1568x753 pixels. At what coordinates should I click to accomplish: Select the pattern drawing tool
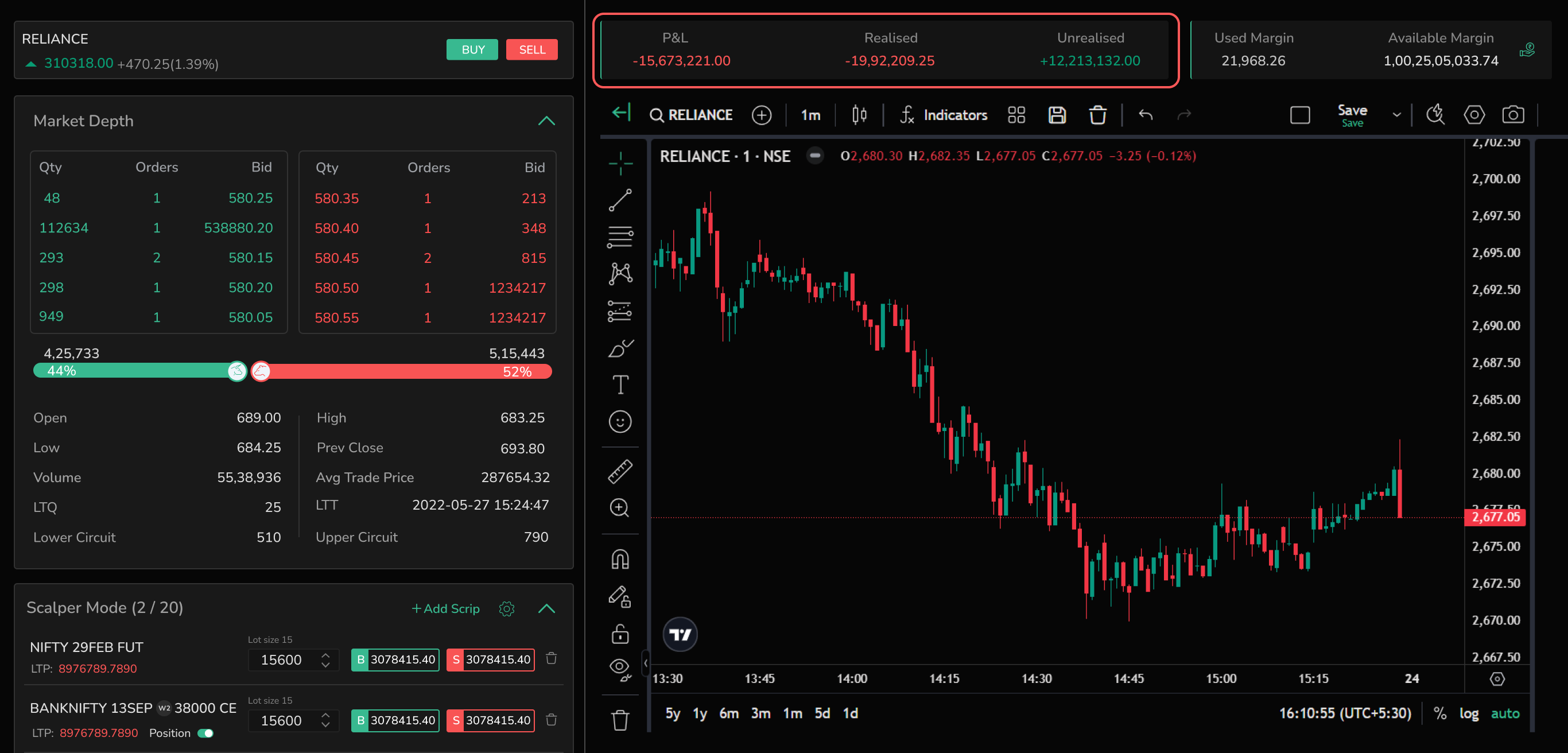tap(620, 273)
